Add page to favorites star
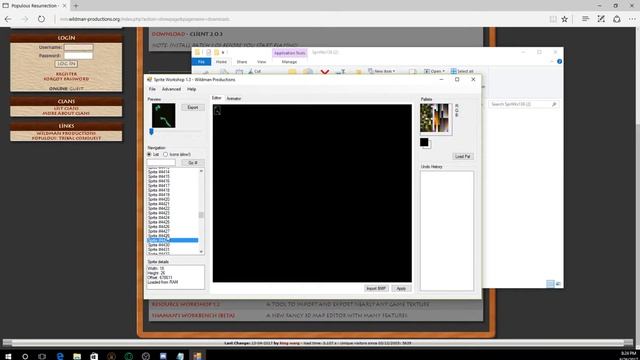This screenshot has height=360, width=640. 564,19
